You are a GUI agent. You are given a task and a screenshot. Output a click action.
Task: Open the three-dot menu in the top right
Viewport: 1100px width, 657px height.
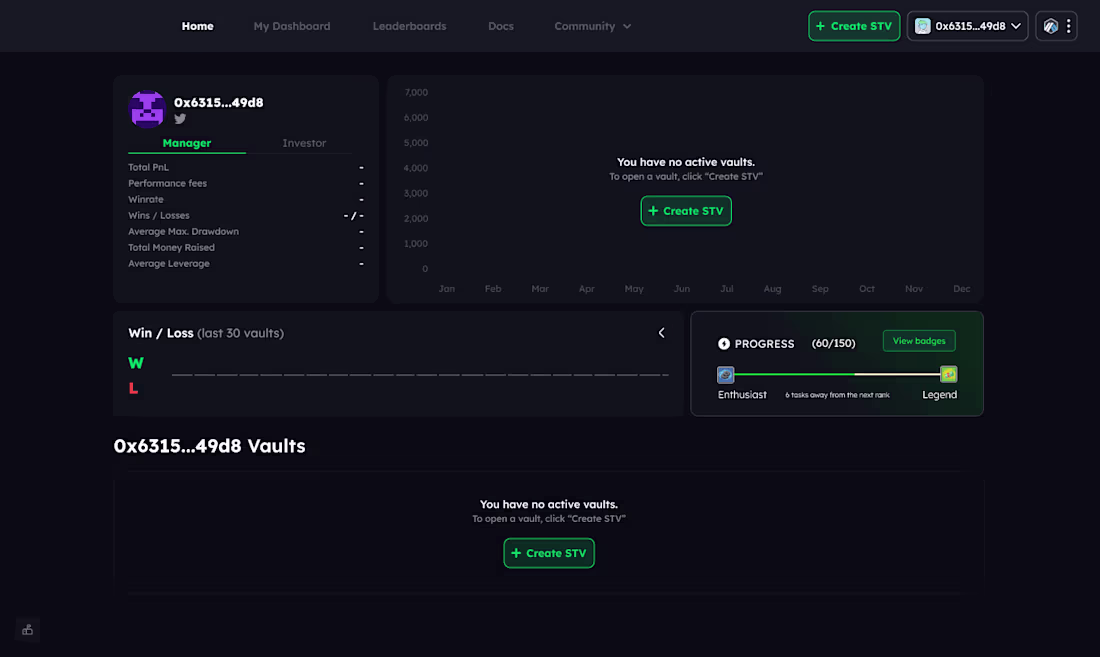pyautogui.click(x=1067, y=25)
